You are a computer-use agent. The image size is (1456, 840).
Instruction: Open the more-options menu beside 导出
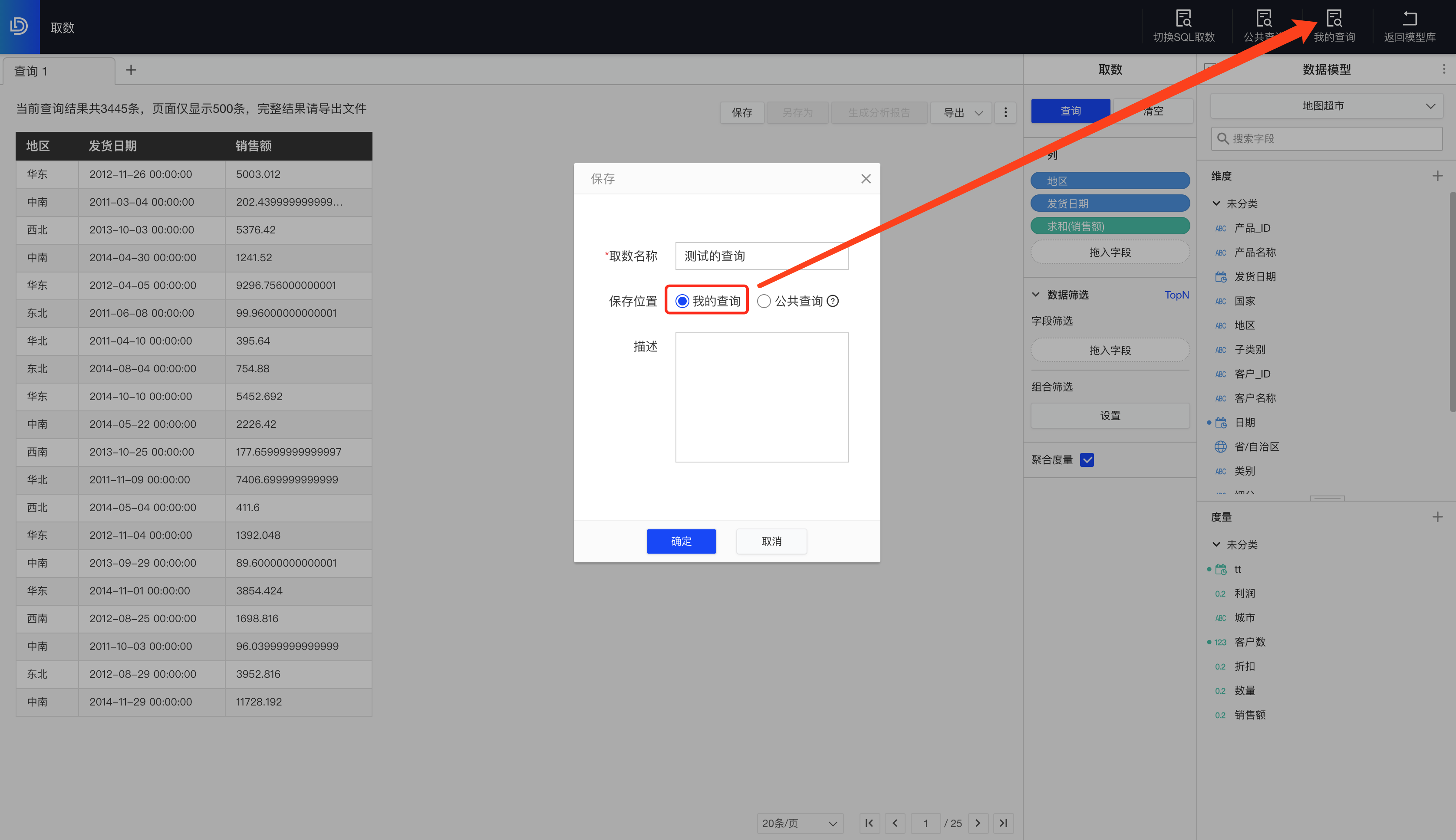1005,112
